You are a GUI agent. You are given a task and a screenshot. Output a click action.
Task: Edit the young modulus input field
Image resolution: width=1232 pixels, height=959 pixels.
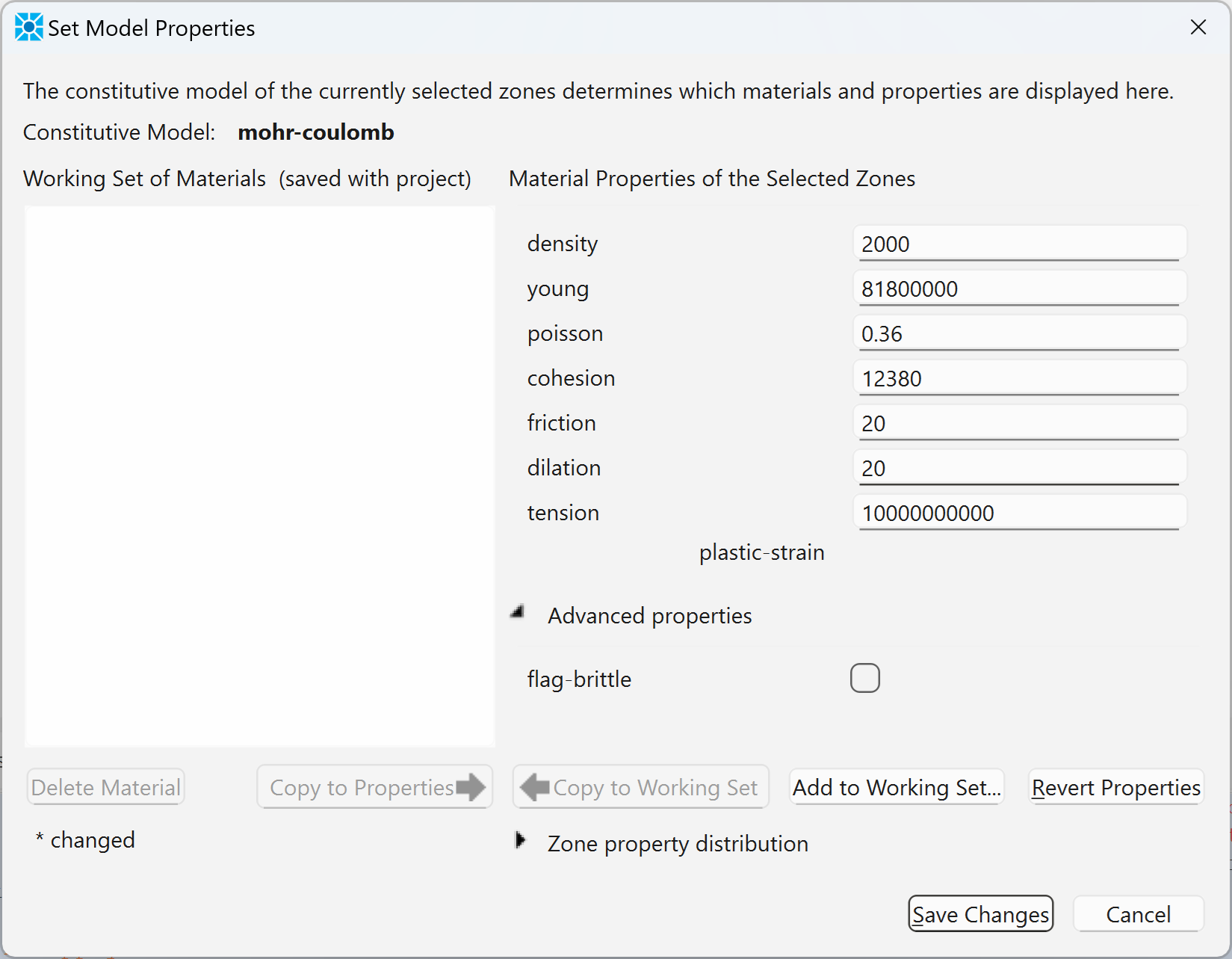click(1018, 289)
